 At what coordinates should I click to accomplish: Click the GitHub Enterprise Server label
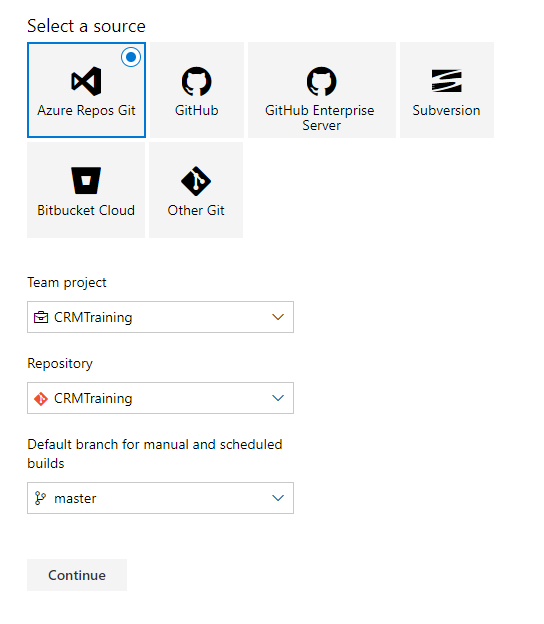[320, 118]
